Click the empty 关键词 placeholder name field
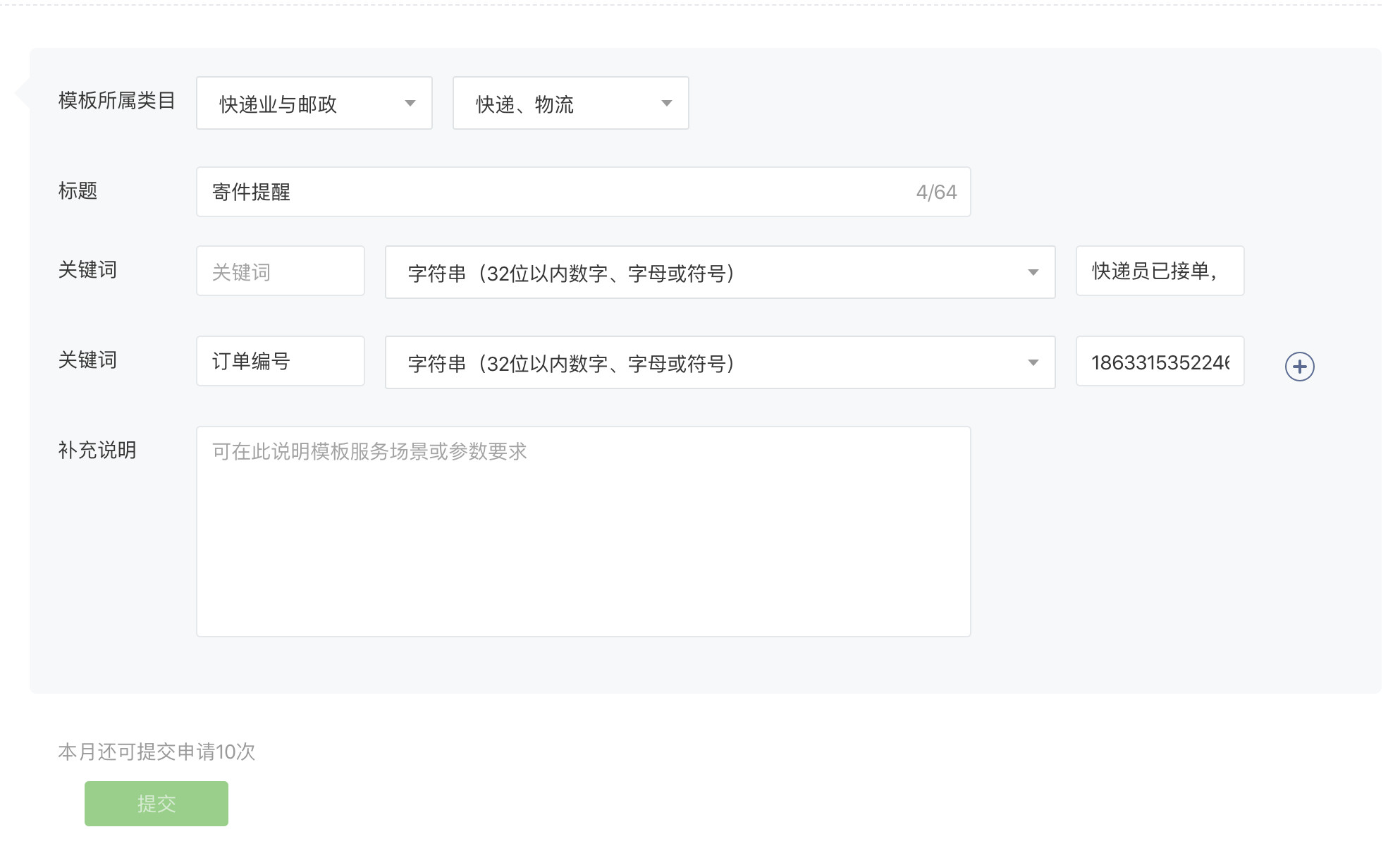The width and height of the screenshot is (1400, 846). tap(280, 271)
